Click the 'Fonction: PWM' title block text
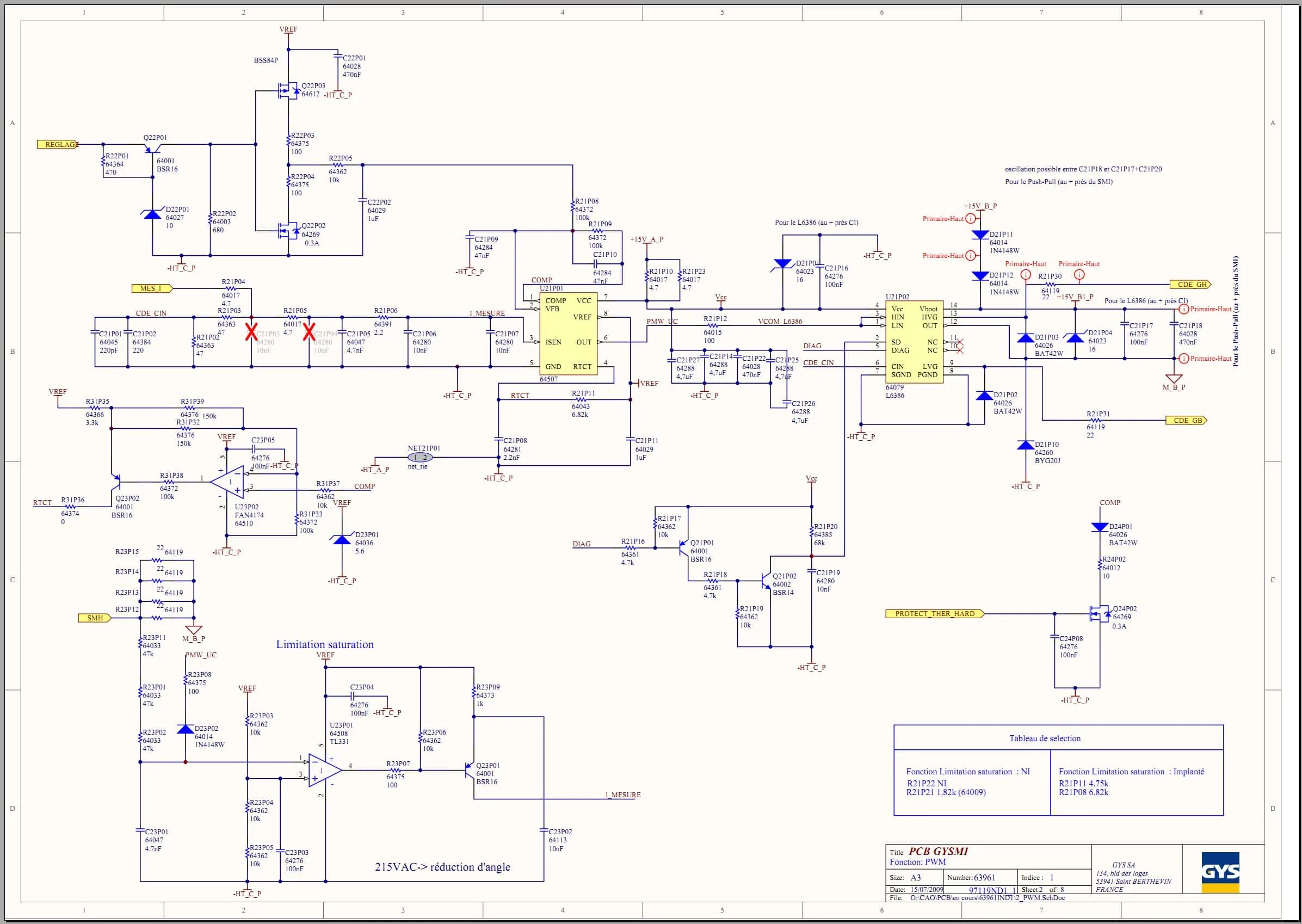Image resolution: width=1302 pixels, height=924 pixels. click(917, 862)
